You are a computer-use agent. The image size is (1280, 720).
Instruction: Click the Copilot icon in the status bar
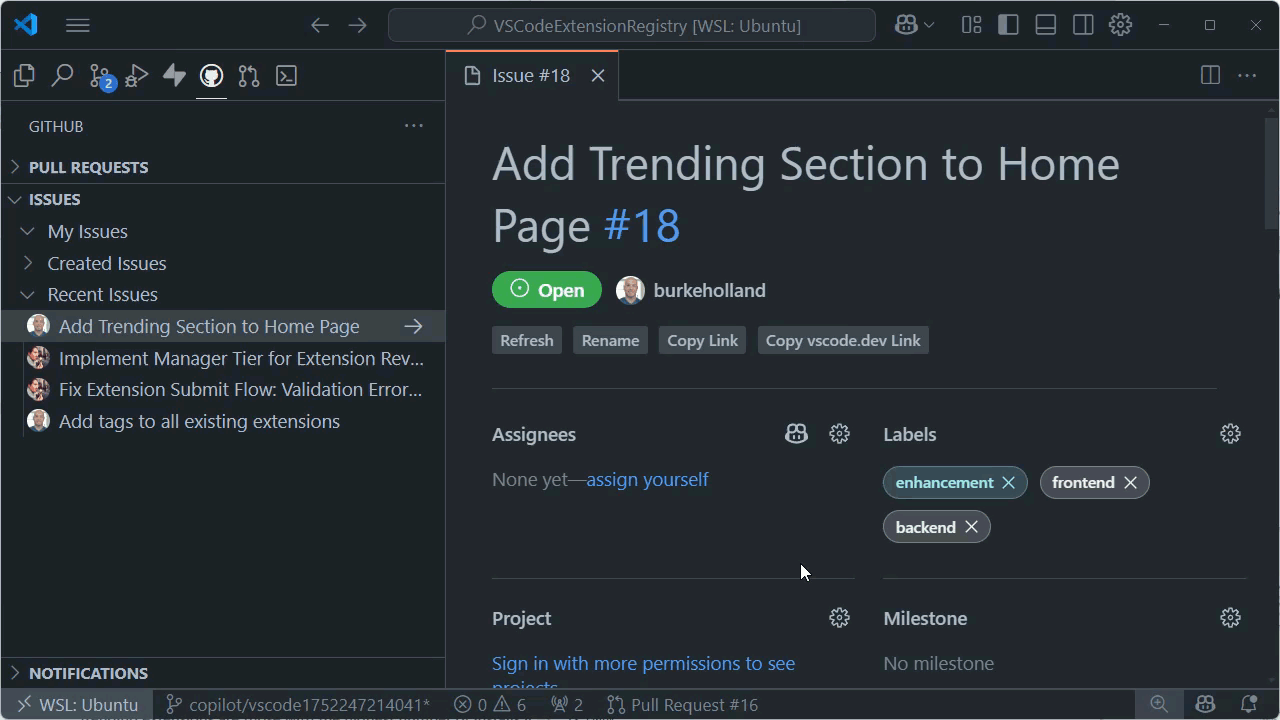1205,704
